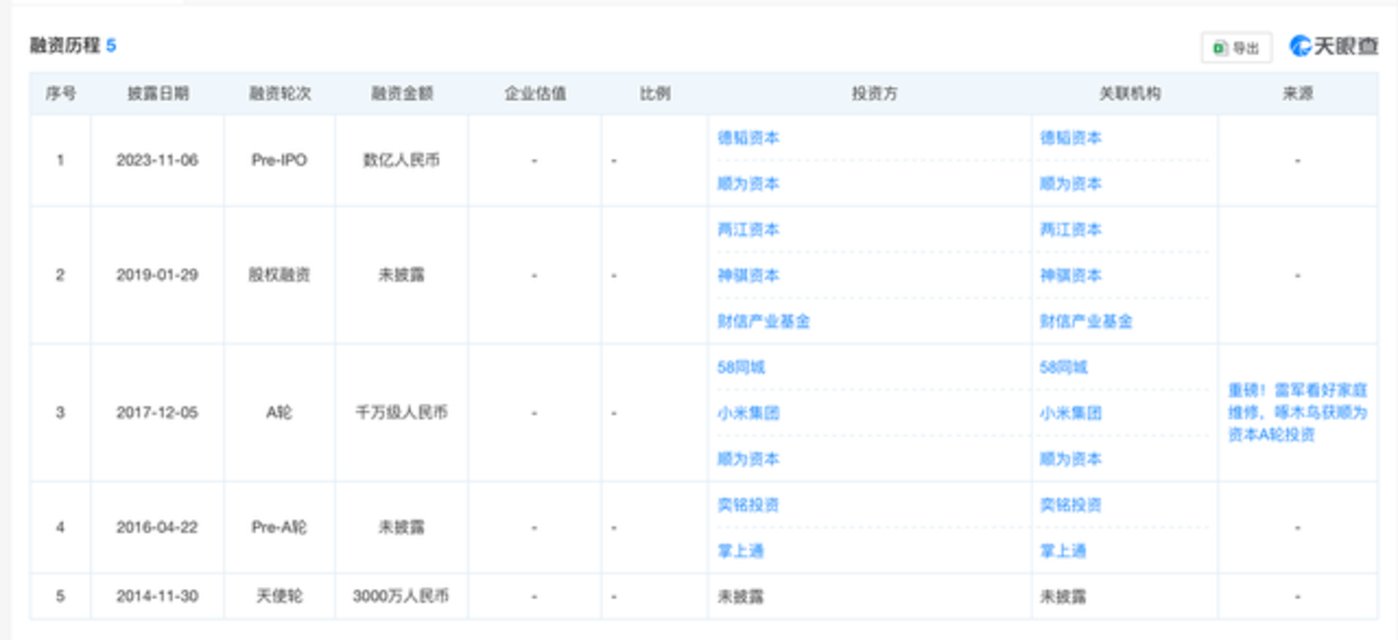Click sequence number 5 in the table
This screenshot has height=640, width=1398.
[x=60, y=596]
